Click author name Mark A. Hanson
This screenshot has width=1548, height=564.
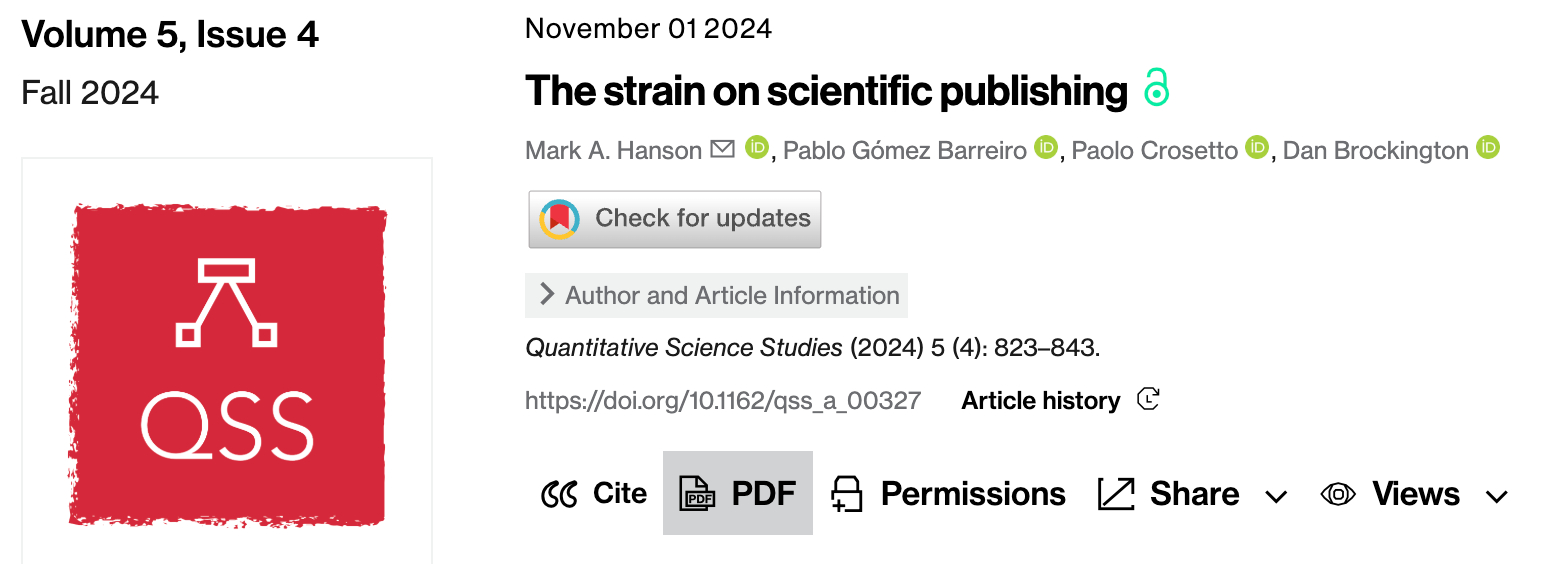(x=613, y=150)
